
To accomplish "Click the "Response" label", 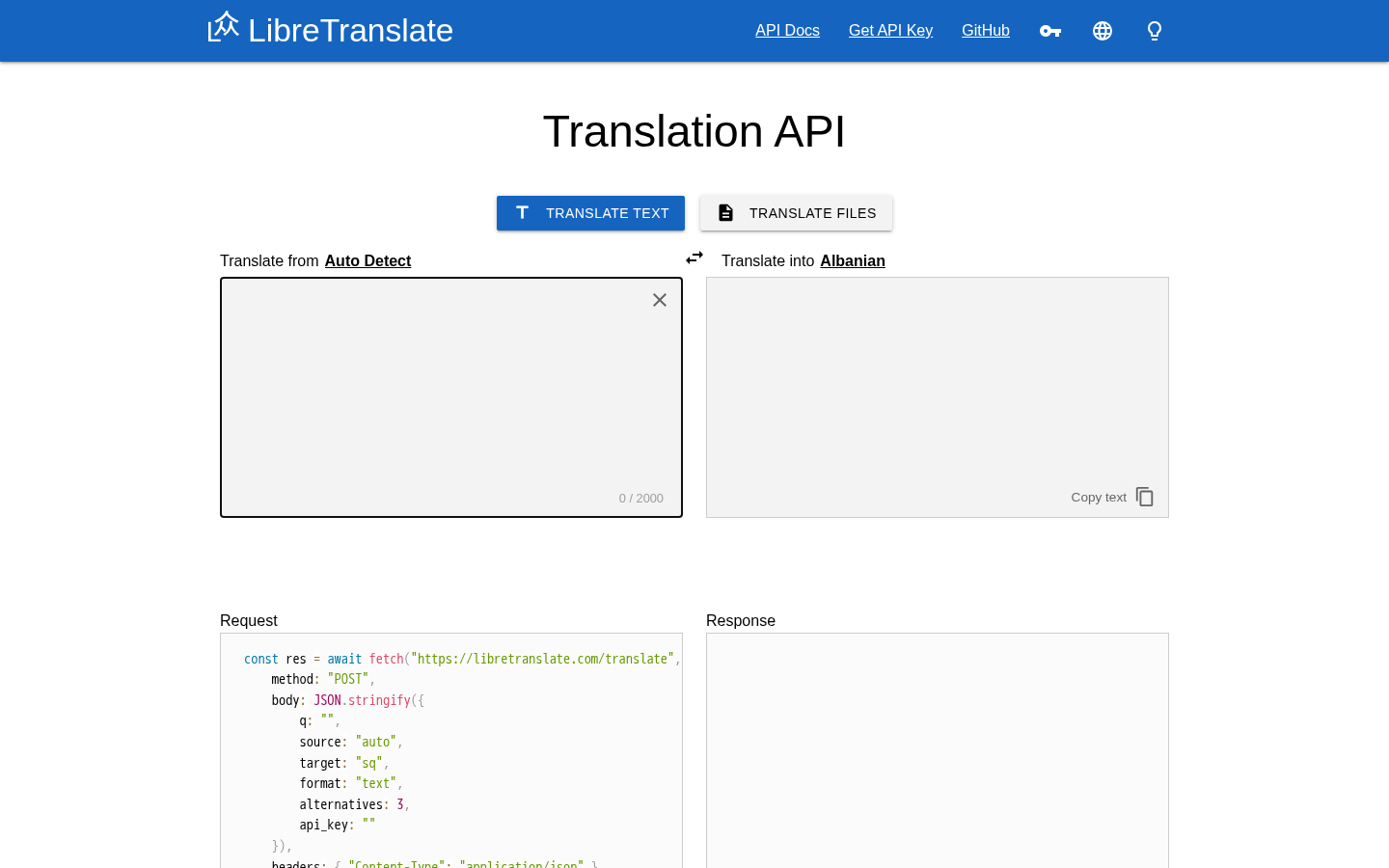I will tap(741, 621).
